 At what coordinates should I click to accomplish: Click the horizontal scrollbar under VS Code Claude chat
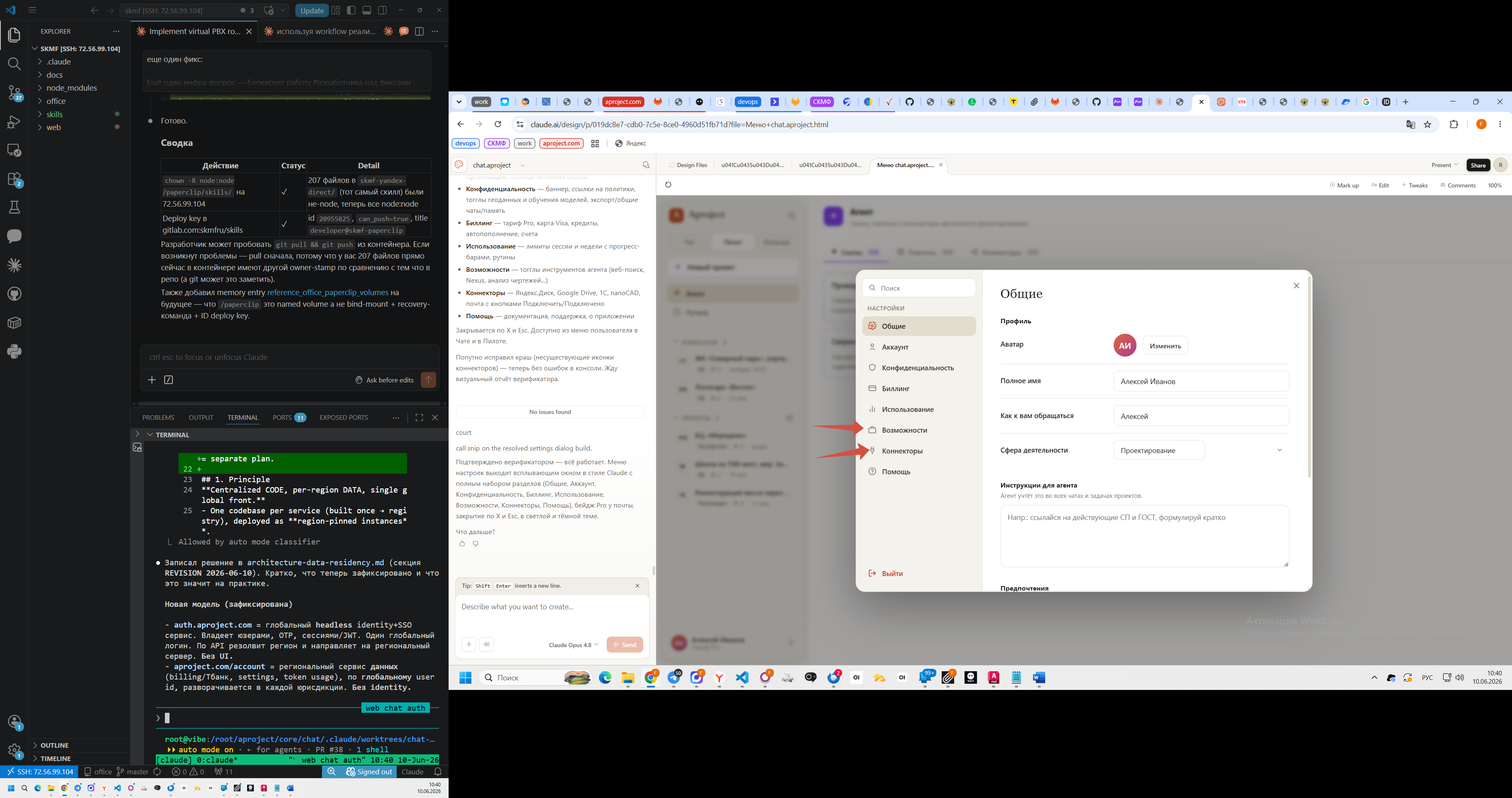[288, 404]
